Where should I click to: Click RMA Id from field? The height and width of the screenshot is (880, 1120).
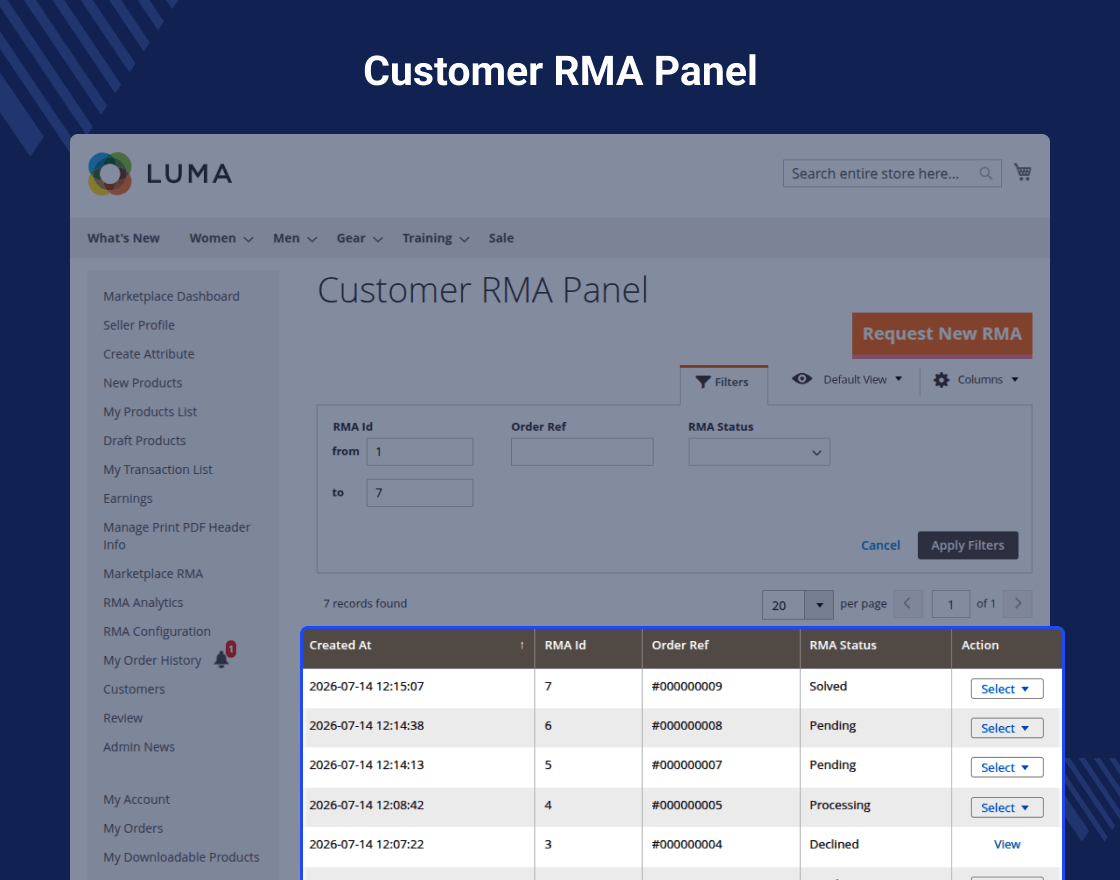(x=420, y=452)
